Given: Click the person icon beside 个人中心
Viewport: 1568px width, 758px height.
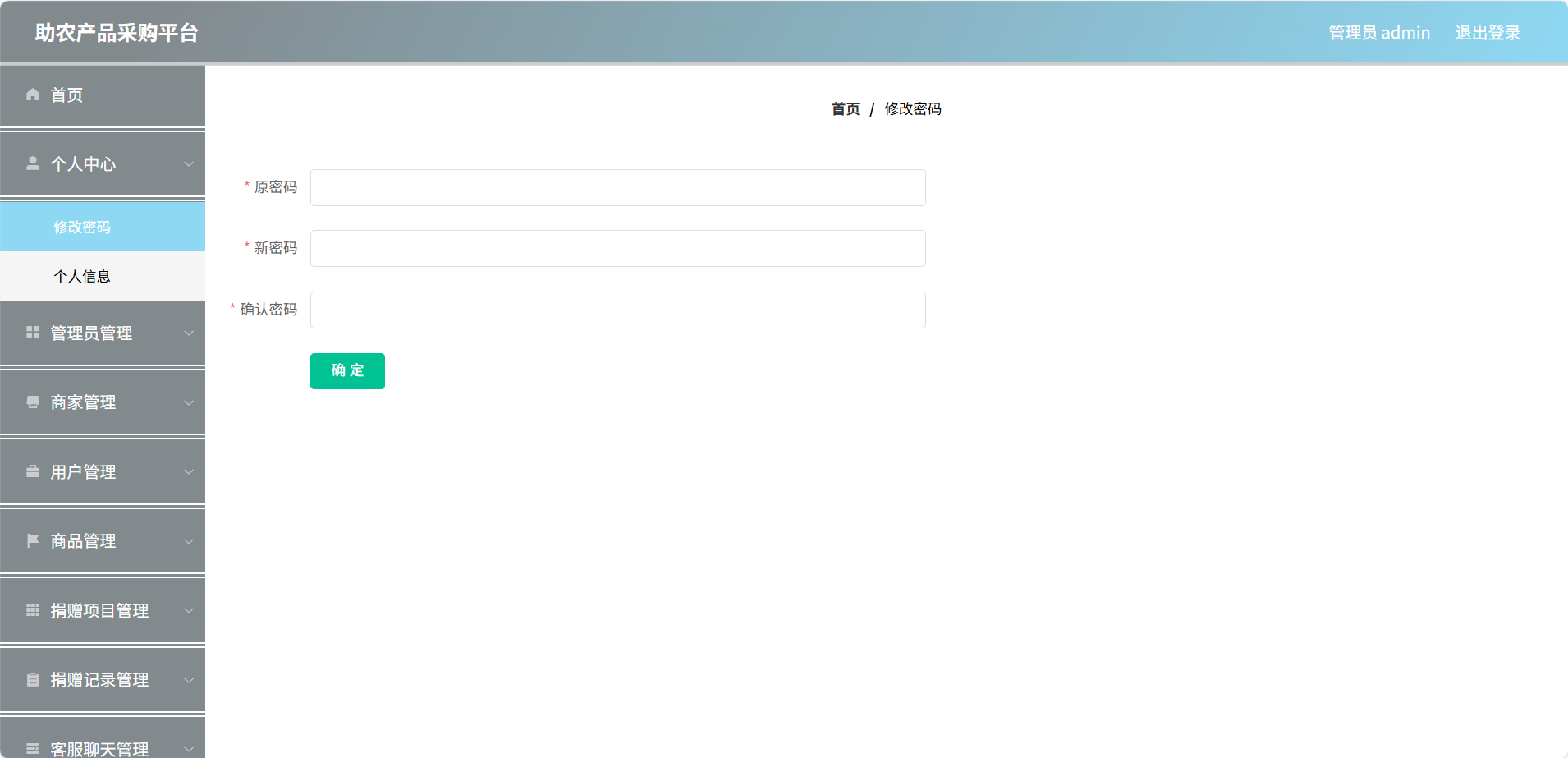Looking at the screenshot, I should [33, 163].
